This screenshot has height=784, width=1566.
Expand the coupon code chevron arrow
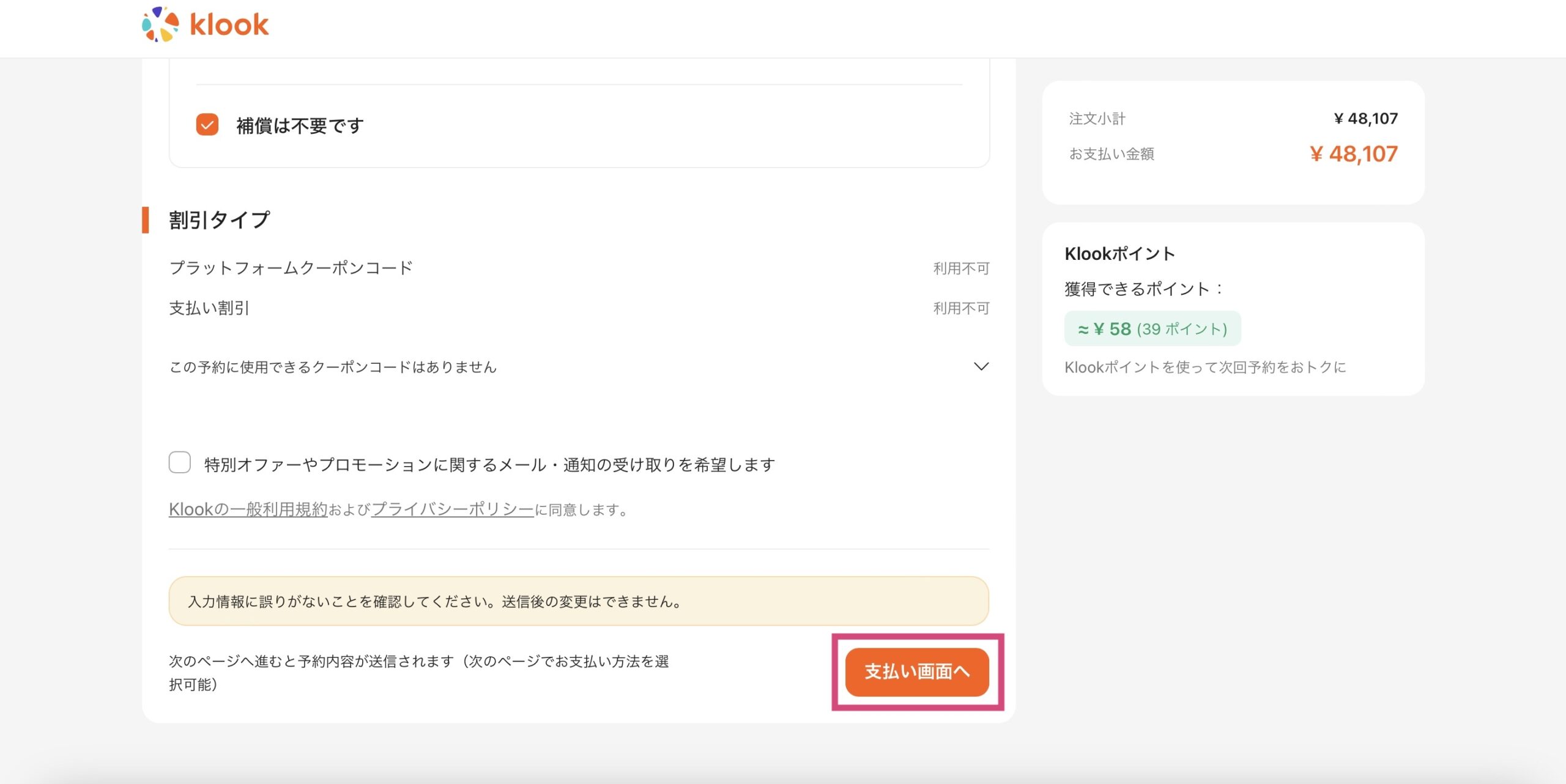981,366
